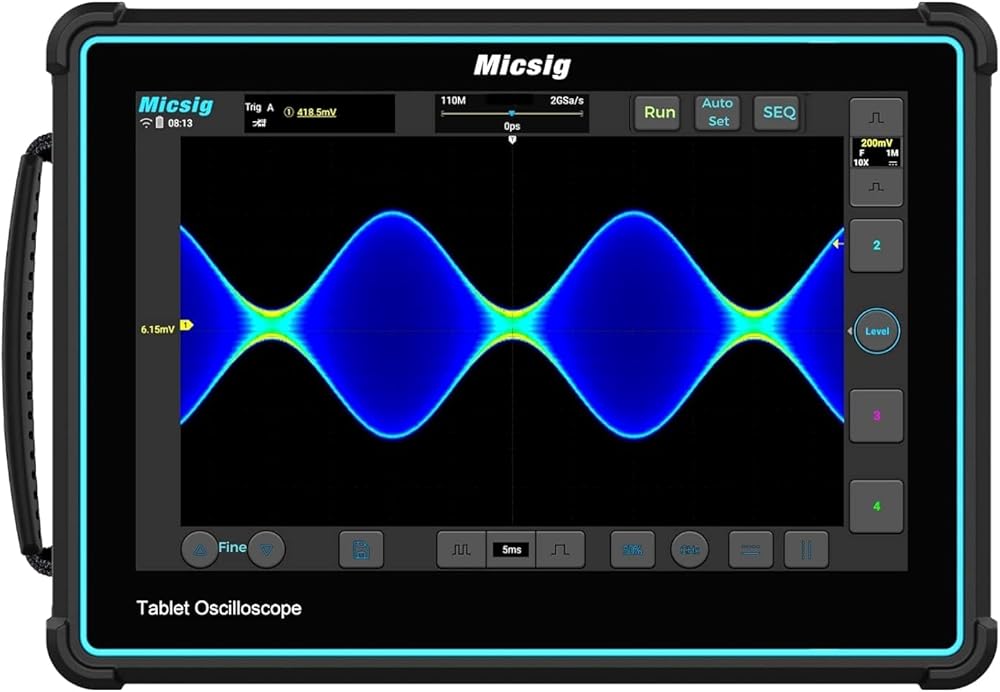
Task: Select the single-pulse timebase button
Action: click(x=560, y=549)
